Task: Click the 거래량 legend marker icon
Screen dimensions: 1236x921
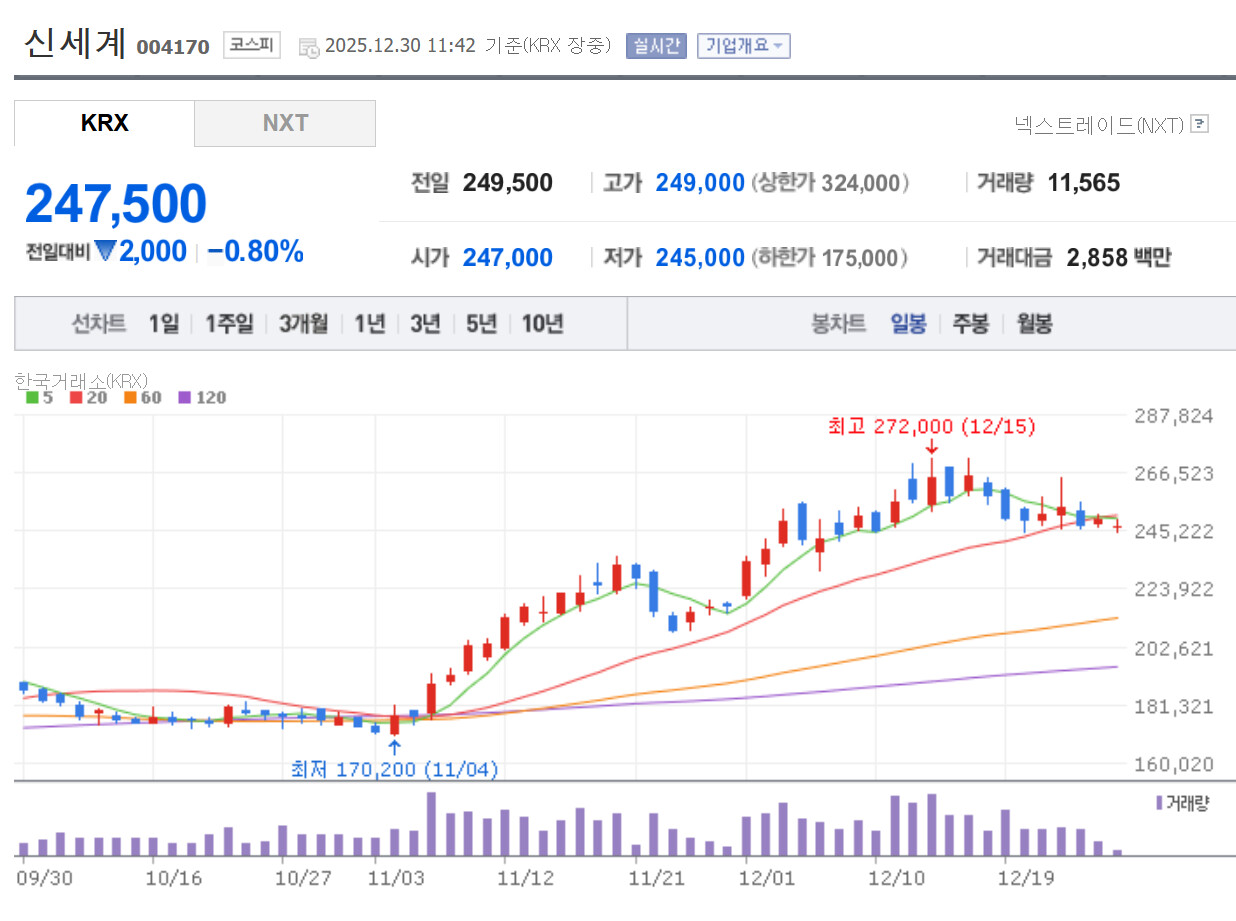Action: point(1159,803)
